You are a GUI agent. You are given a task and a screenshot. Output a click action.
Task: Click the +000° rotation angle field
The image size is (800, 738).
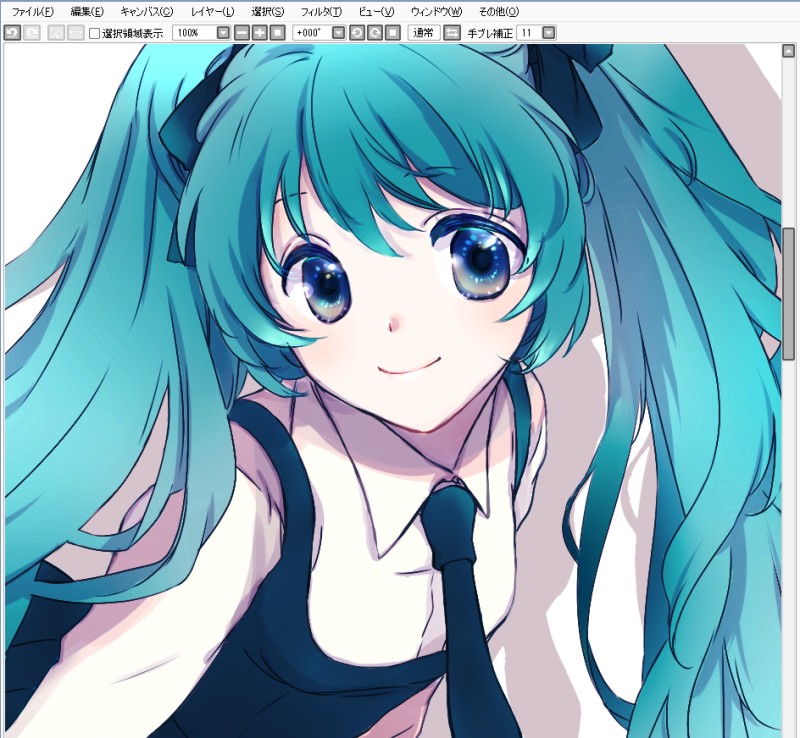click(312, 33)
